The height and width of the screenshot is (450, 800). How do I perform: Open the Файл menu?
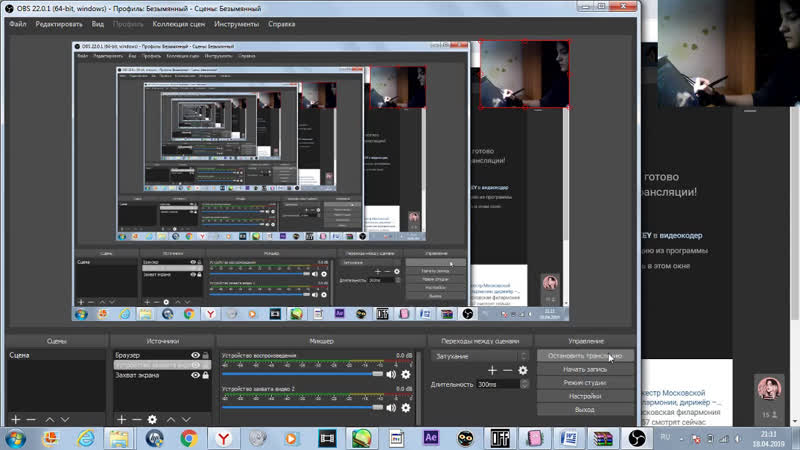(x=18, y=24)
